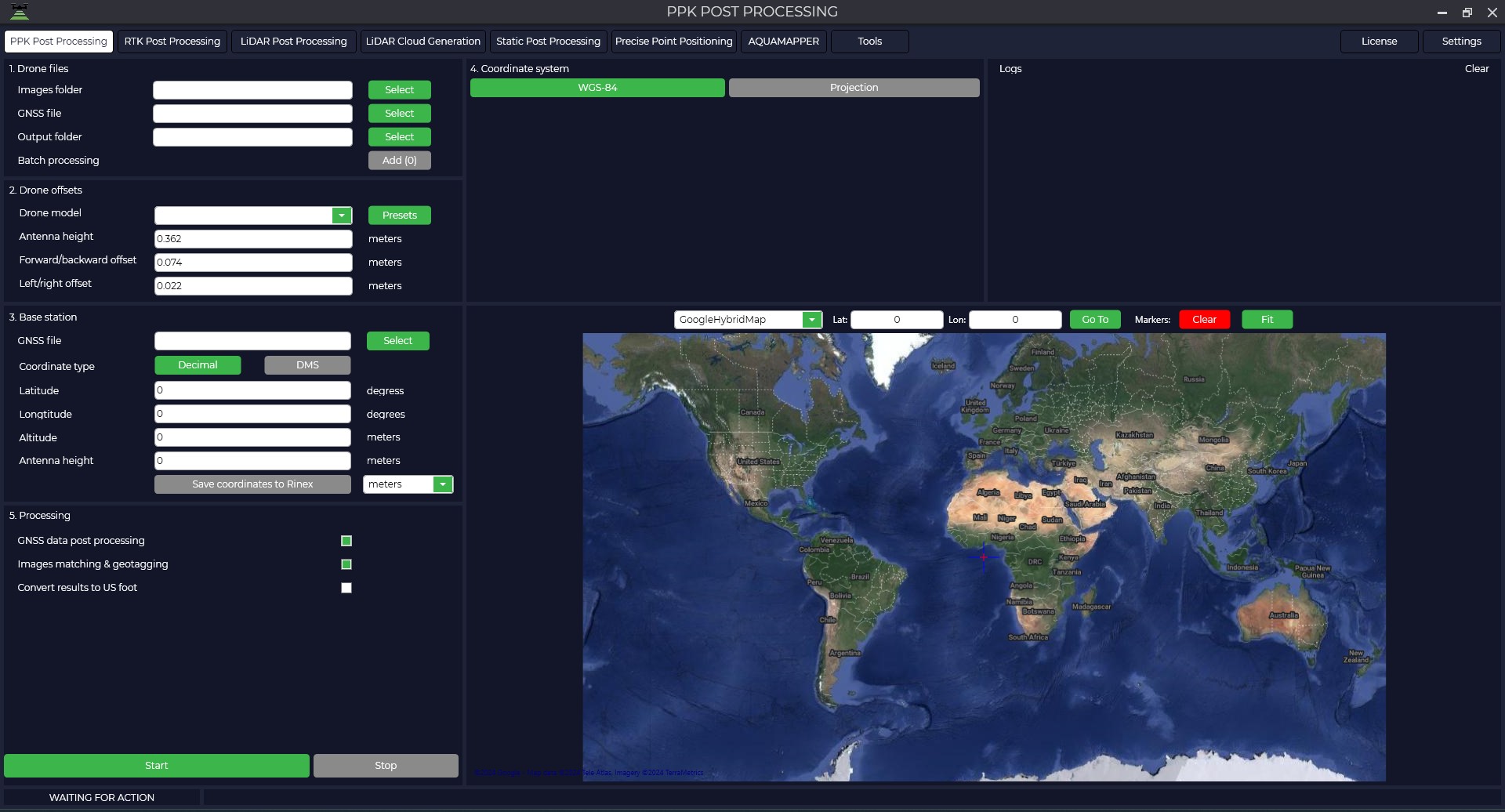
Task: Click the Forward/backward offset field
Action: click(x=253, y=263)
